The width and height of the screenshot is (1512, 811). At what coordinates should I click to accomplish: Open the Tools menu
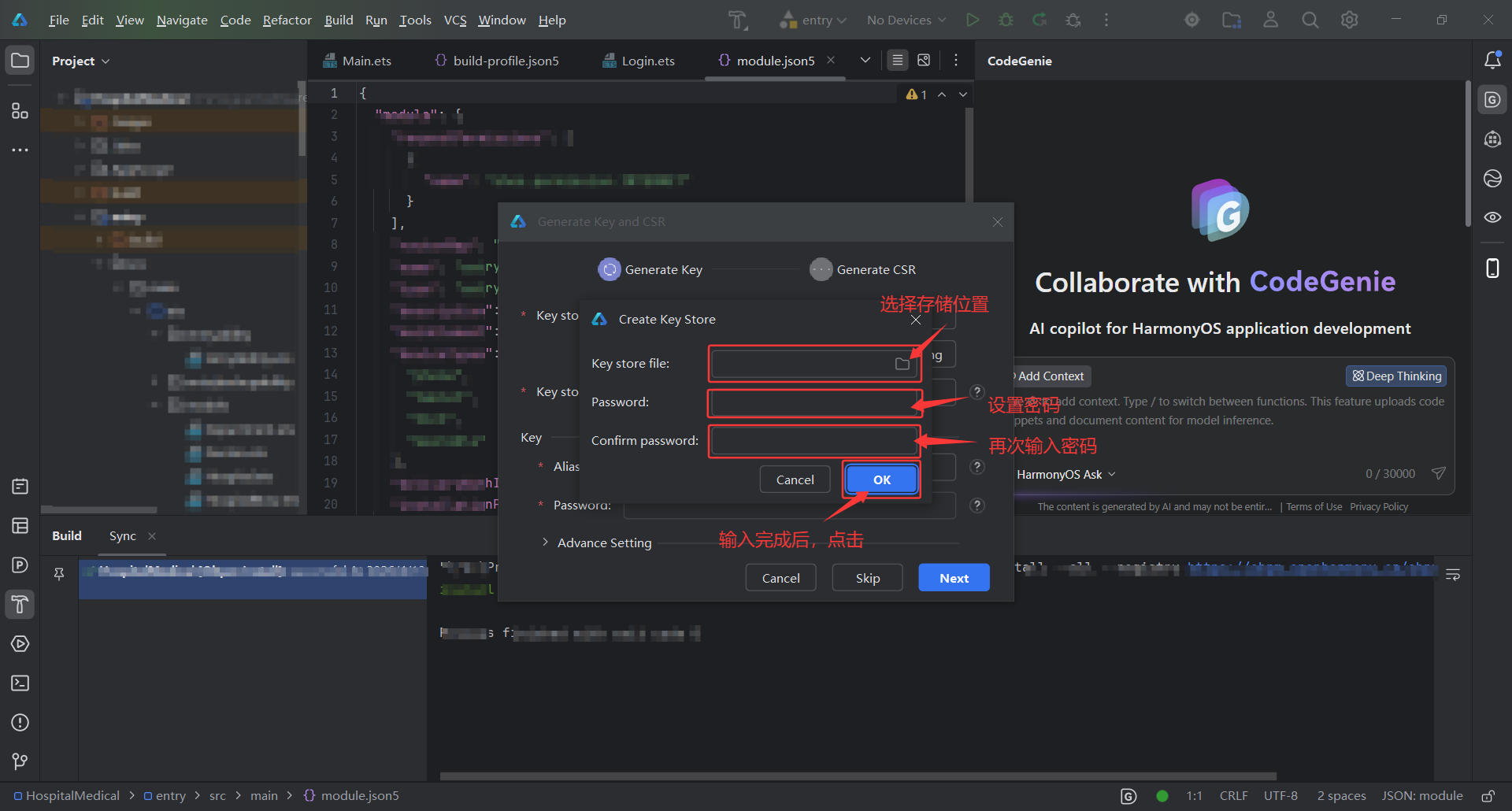(415, 20)
